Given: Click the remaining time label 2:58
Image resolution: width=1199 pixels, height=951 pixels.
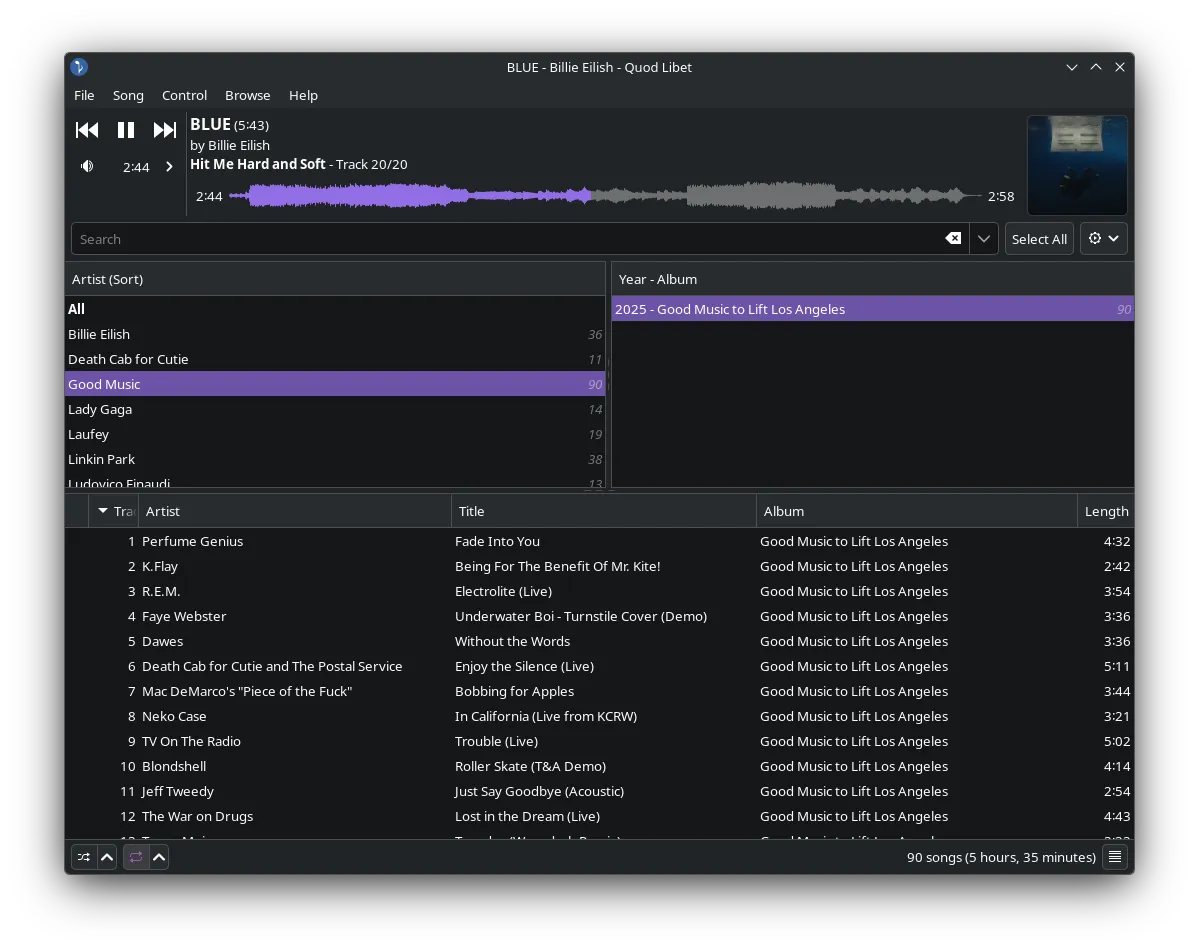Looking at the screenshot, I should click(1000, 196).
